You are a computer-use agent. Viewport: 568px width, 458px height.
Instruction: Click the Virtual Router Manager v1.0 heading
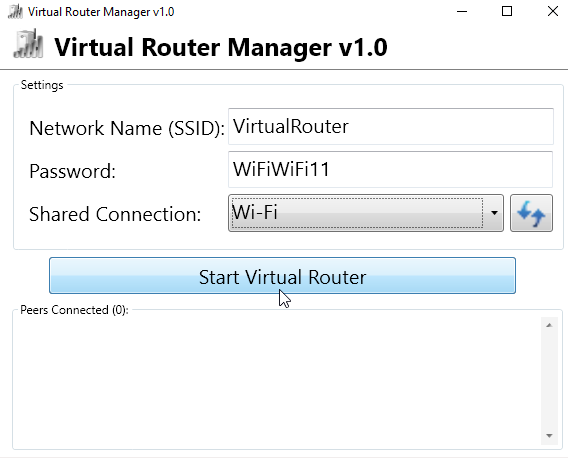[221, 47]
